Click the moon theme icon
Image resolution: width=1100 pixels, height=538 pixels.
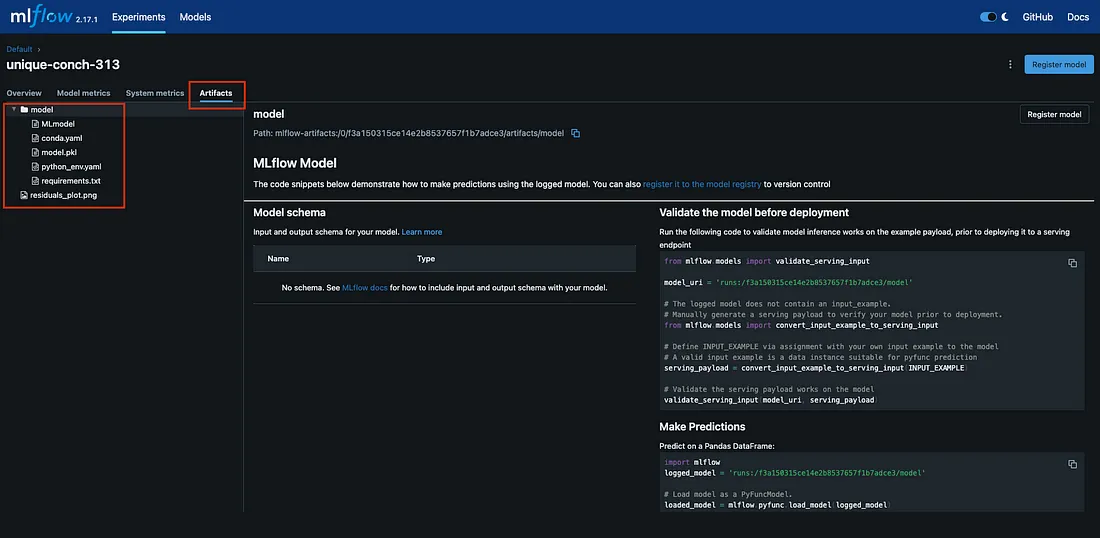coord(1005,17)
